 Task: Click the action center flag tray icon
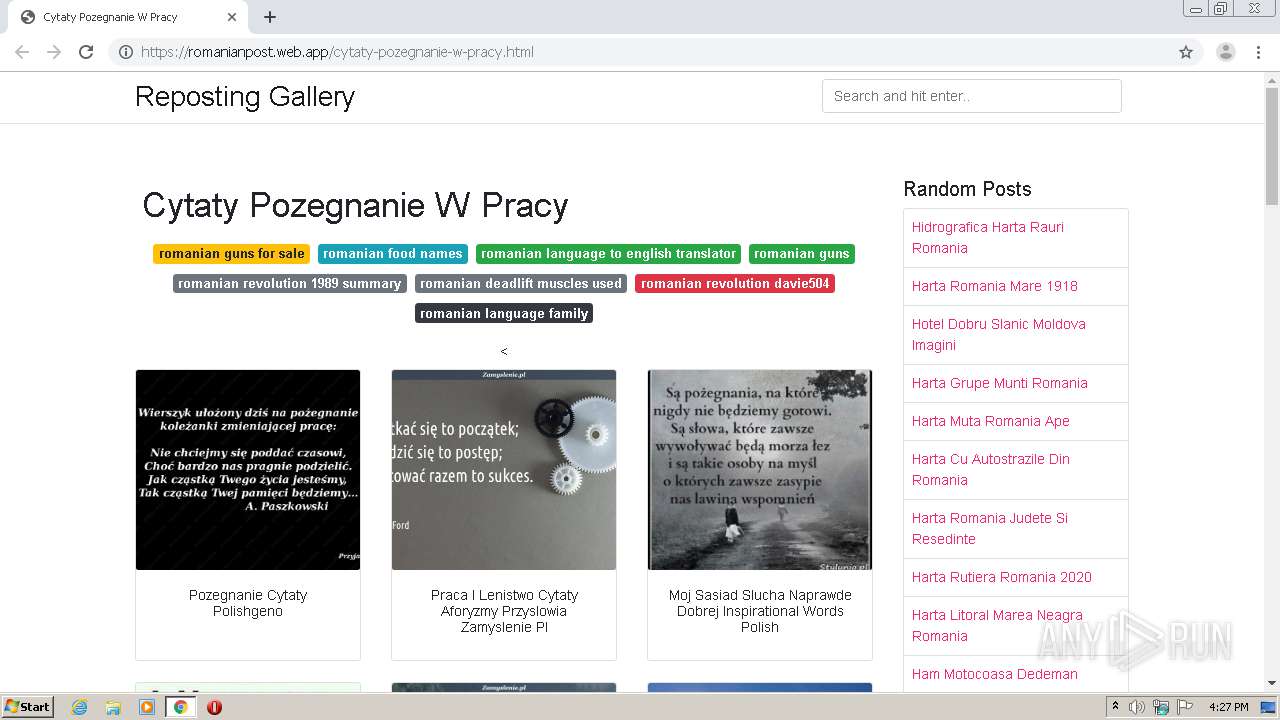[1184, 707]
